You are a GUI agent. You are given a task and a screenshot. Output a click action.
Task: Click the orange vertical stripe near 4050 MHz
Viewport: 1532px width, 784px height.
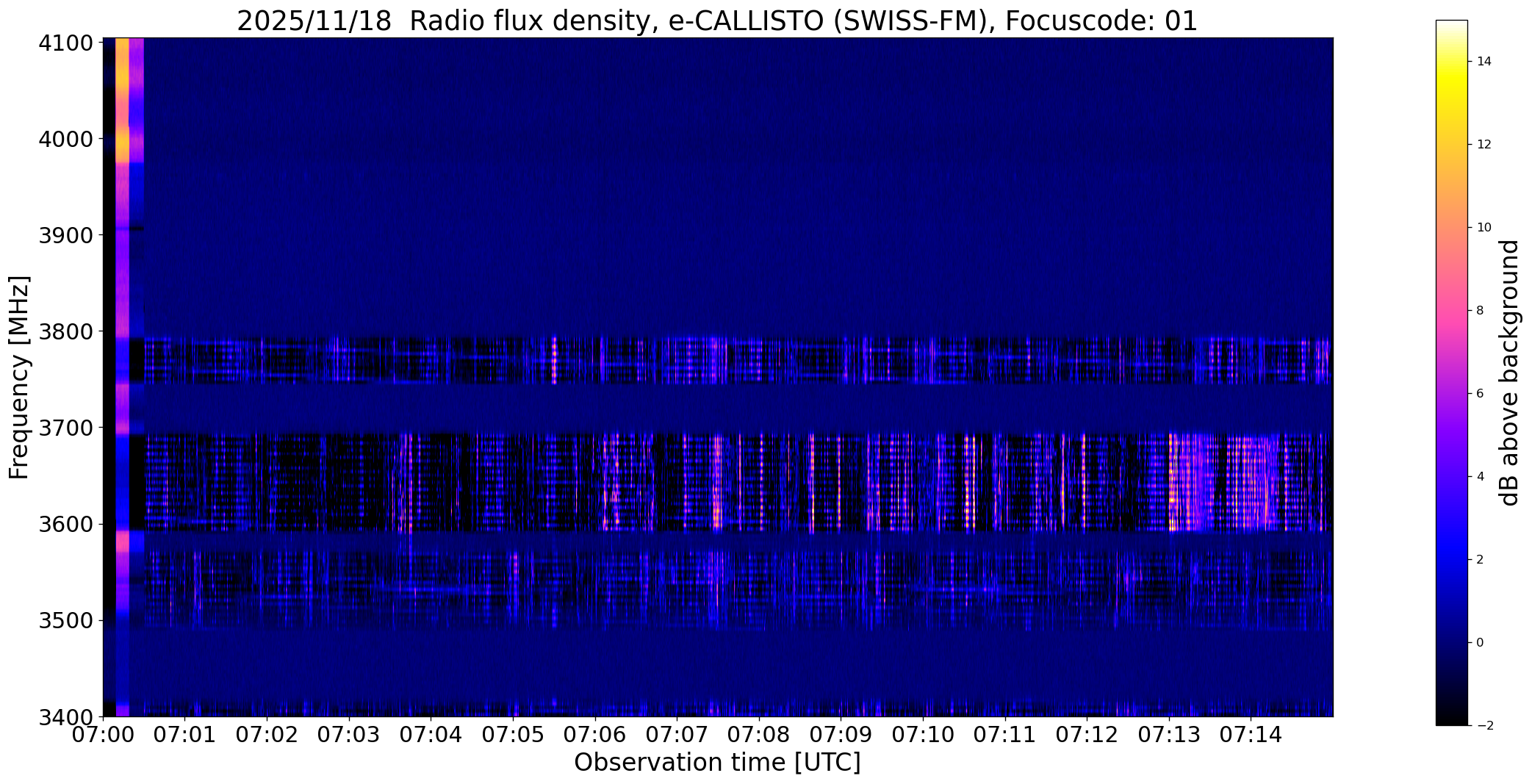click(x=122, y=99)
